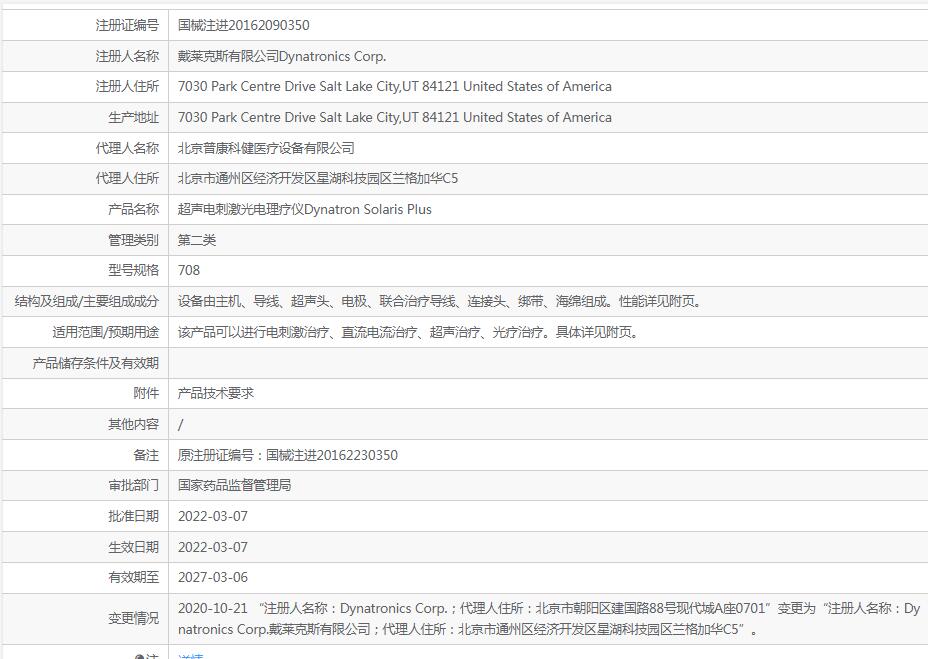Select the 其他内容 label

tap(133, 425)
